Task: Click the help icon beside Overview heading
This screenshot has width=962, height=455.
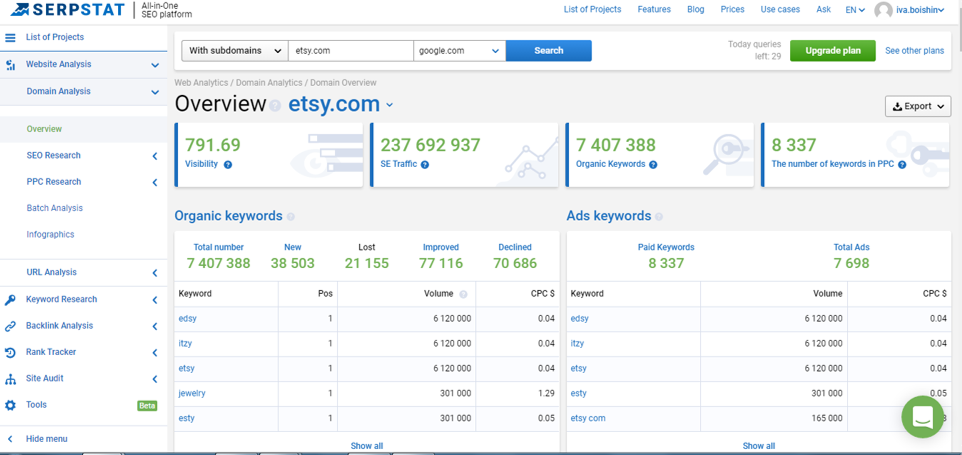Action: (x=275, y=105)
